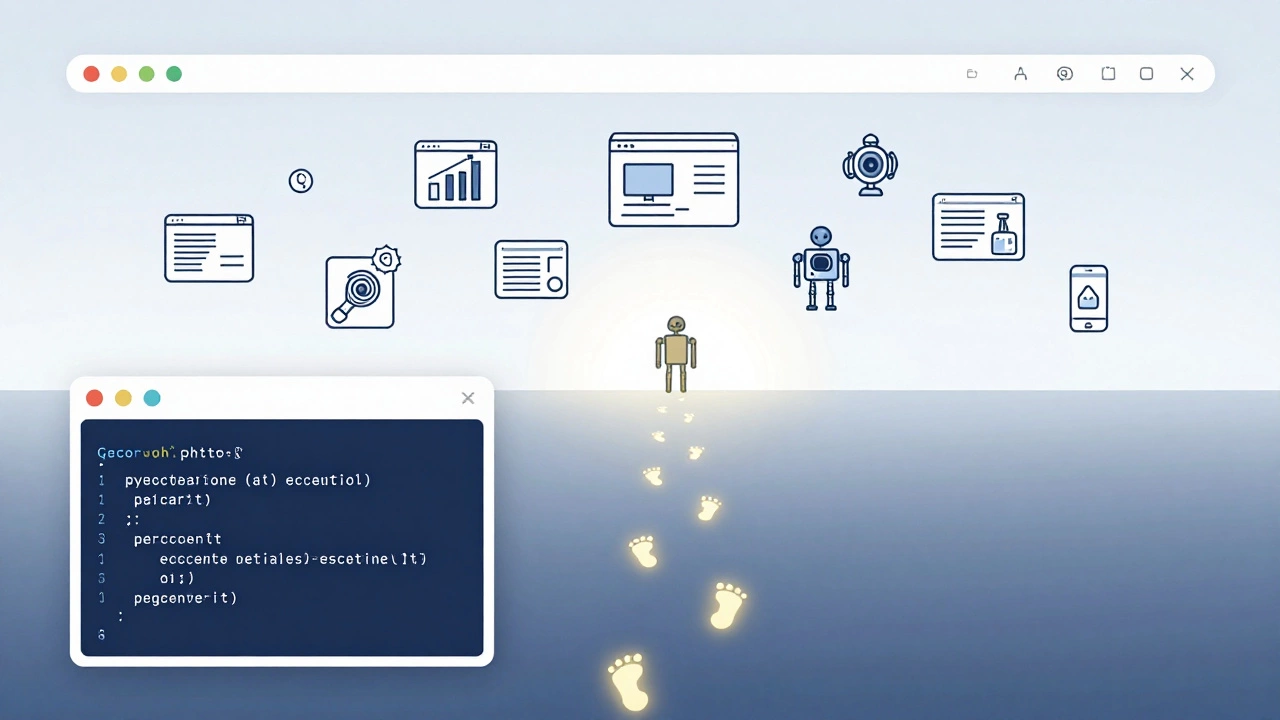This screenshot has width=1280, height=720.
Task: Open the bar chart analytics window icon
Action: click(455, 173)
